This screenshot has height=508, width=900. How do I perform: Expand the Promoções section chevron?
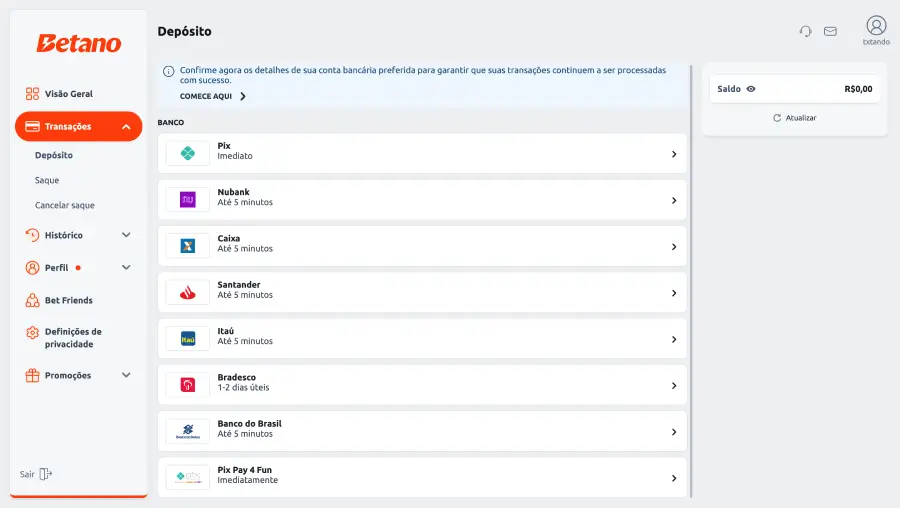click(x=126, y=375)
